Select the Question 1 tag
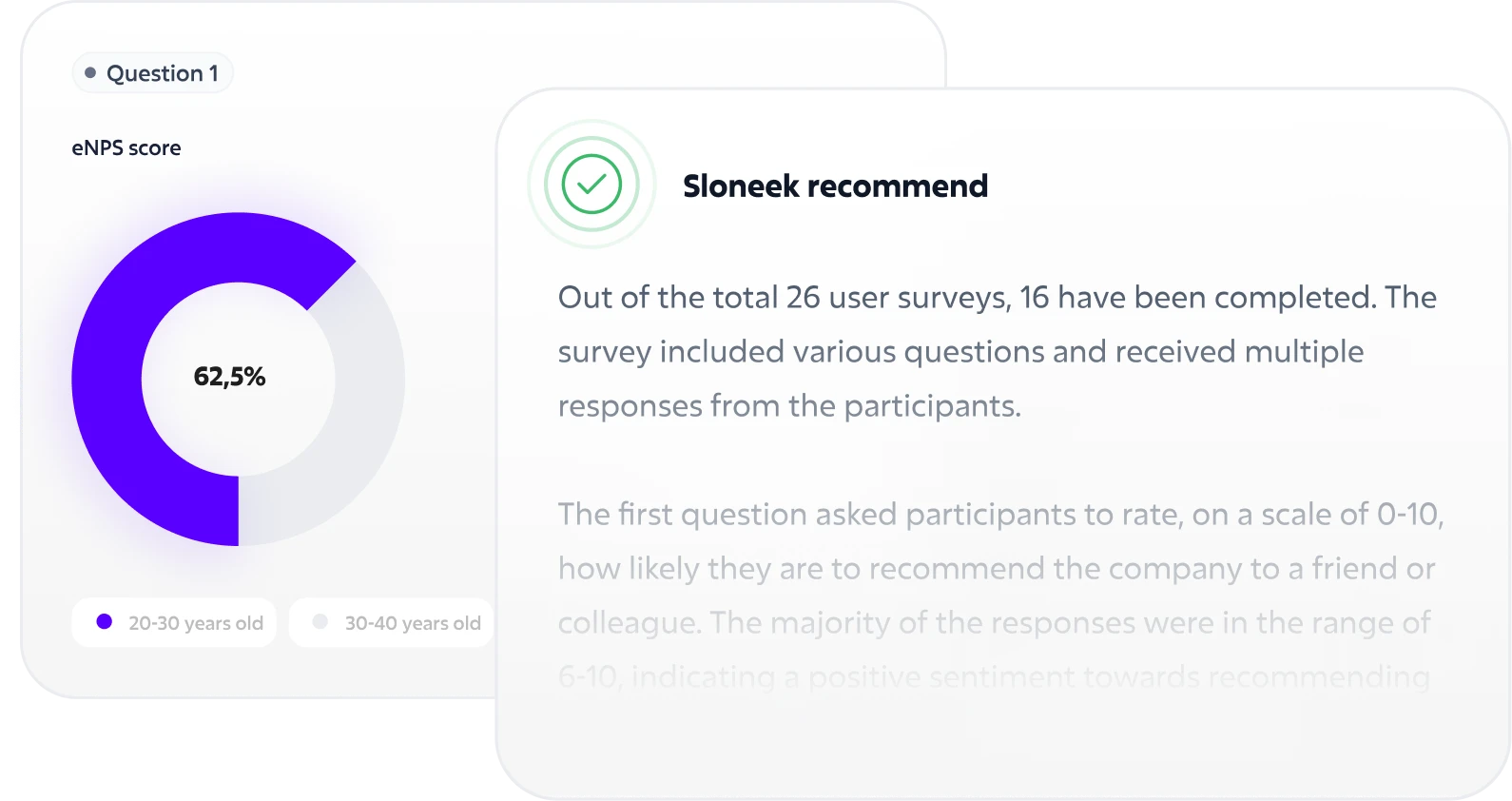The height and width of the screenshot is (801, 1512). tap(152, 73)
